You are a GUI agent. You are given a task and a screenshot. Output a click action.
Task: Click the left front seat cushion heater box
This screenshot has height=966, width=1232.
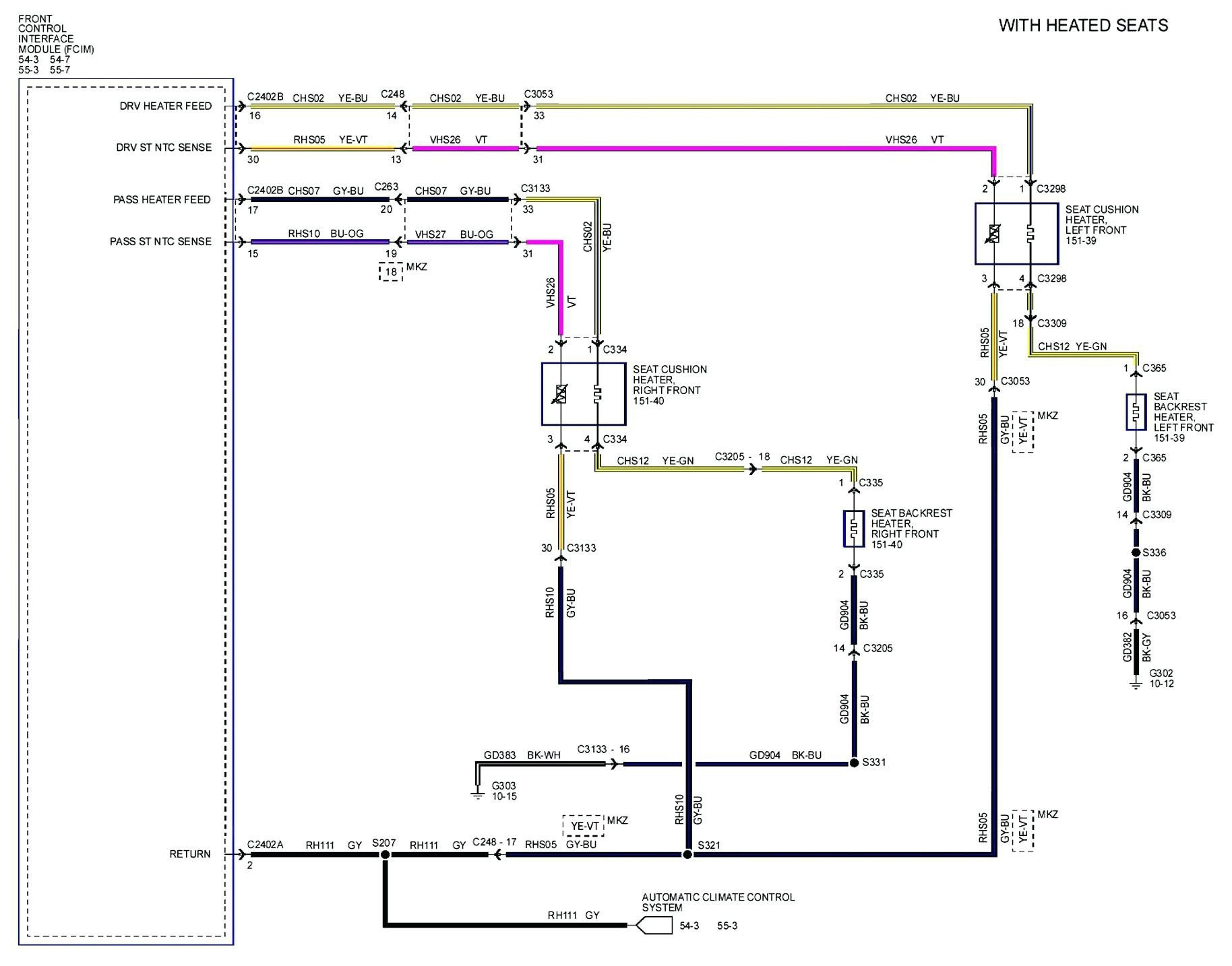click(x=1015, y=234)
